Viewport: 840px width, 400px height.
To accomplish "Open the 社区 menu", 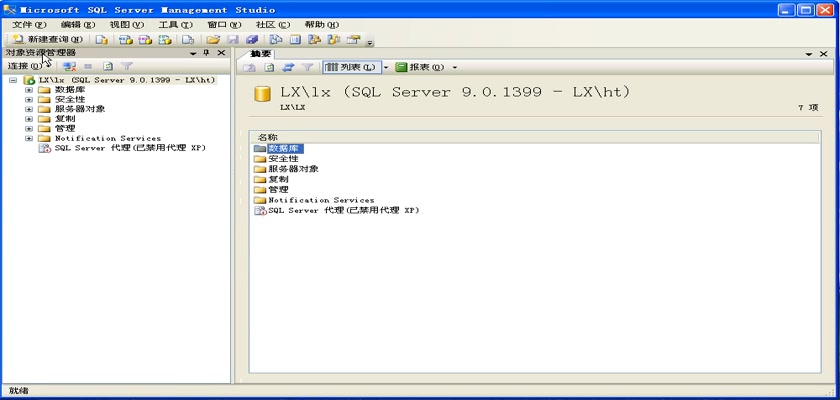I will tap(273, 25).
